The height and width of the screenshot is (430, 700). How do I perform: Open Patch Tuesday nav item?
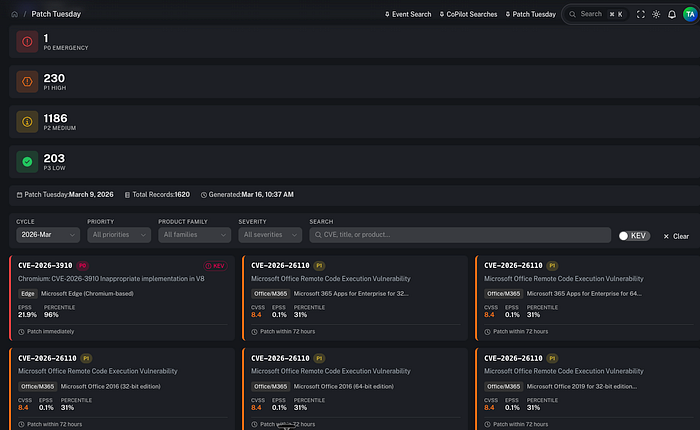point(531,14)
